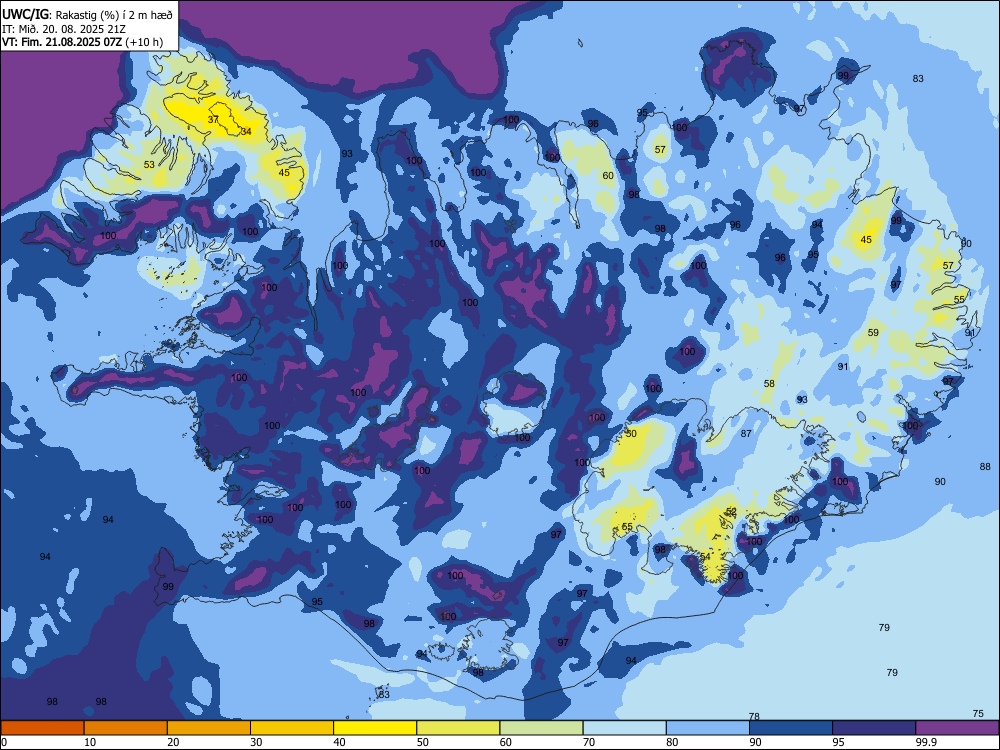1000x750 pixels.
Task: Select the medium blue 90–95 legend swatch
Action: 791,728
